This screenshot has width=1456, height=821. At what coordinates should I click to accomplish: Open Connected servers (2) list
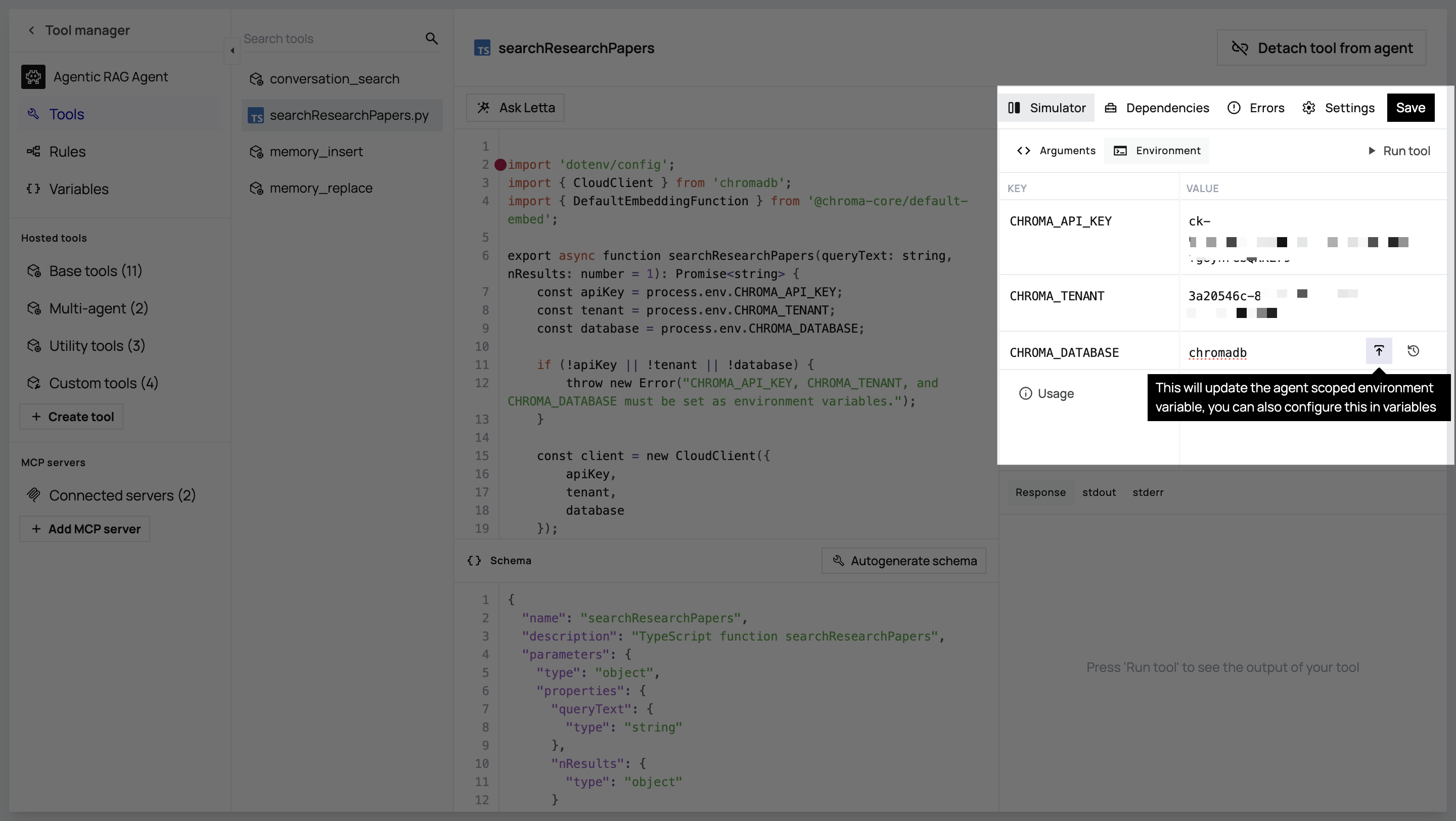tap(122, 495)
